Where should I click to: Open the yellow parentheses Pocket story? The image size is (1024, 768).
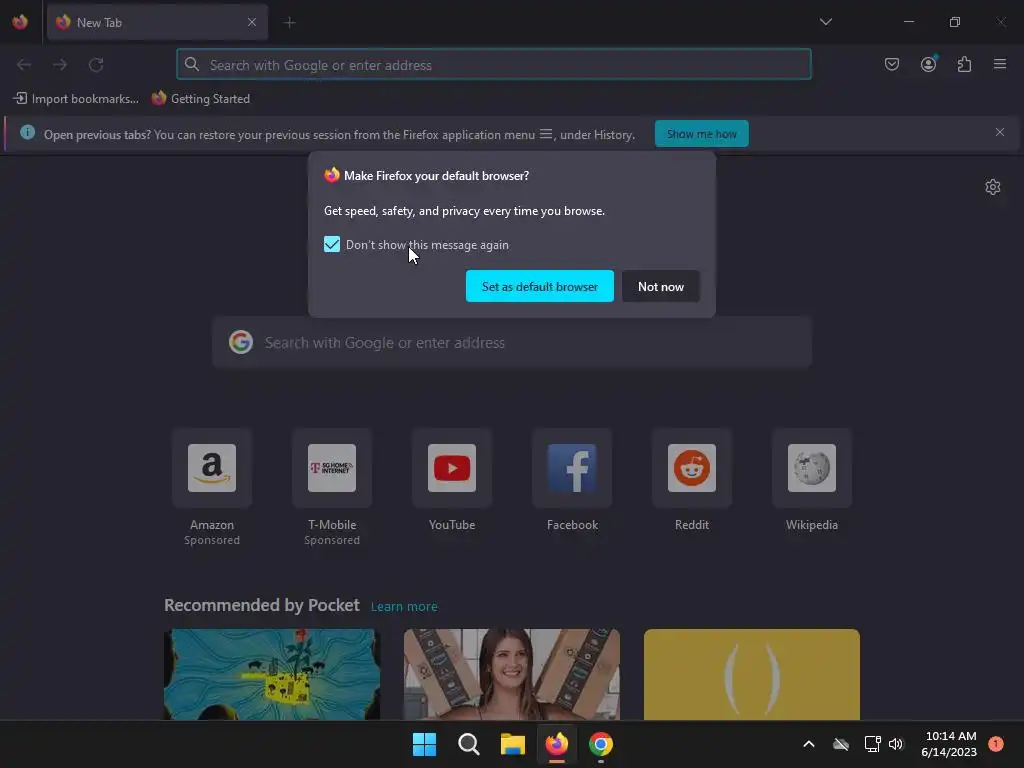(x=752, y=675)
